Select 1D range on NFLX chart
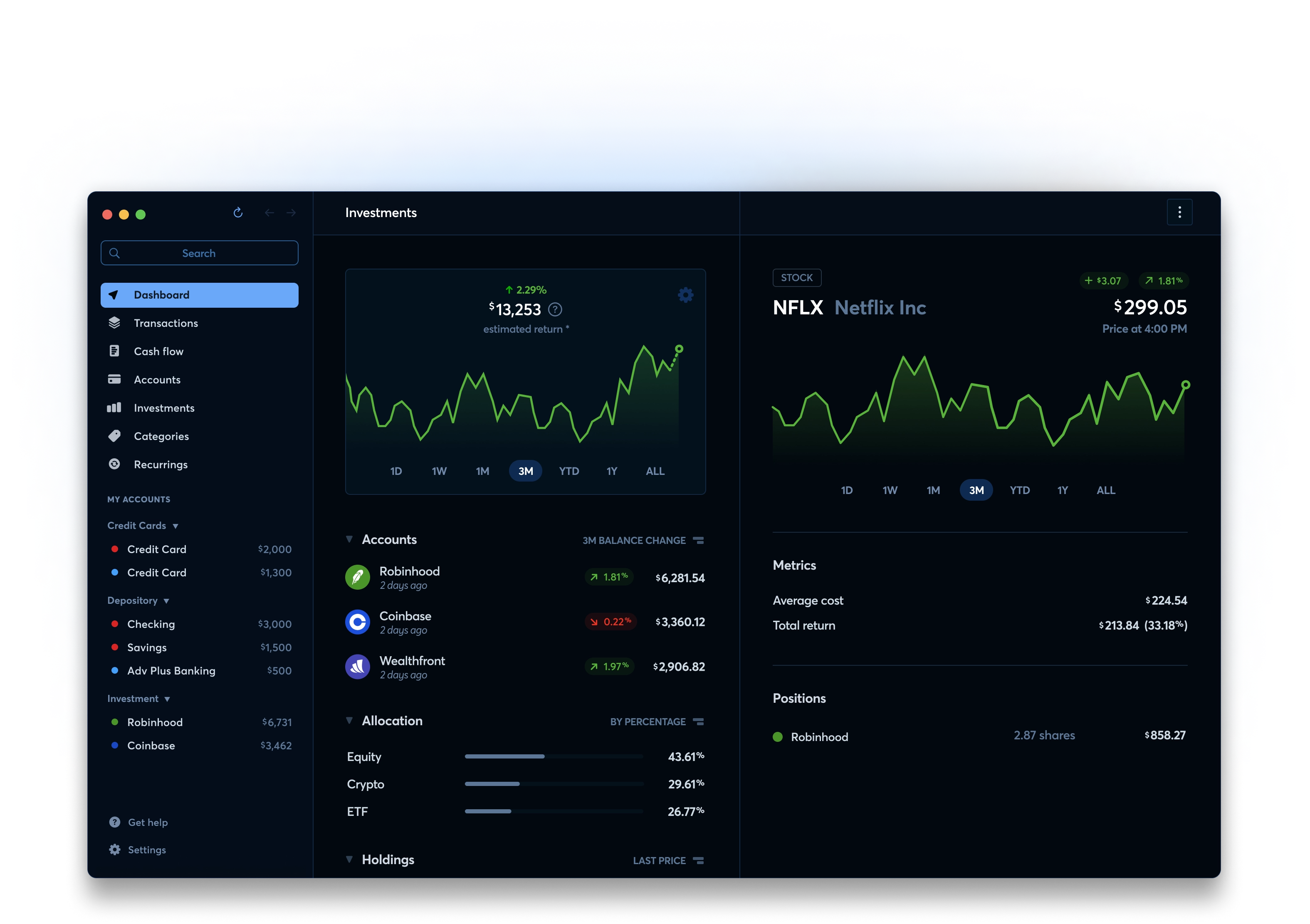 click(847, 490)
